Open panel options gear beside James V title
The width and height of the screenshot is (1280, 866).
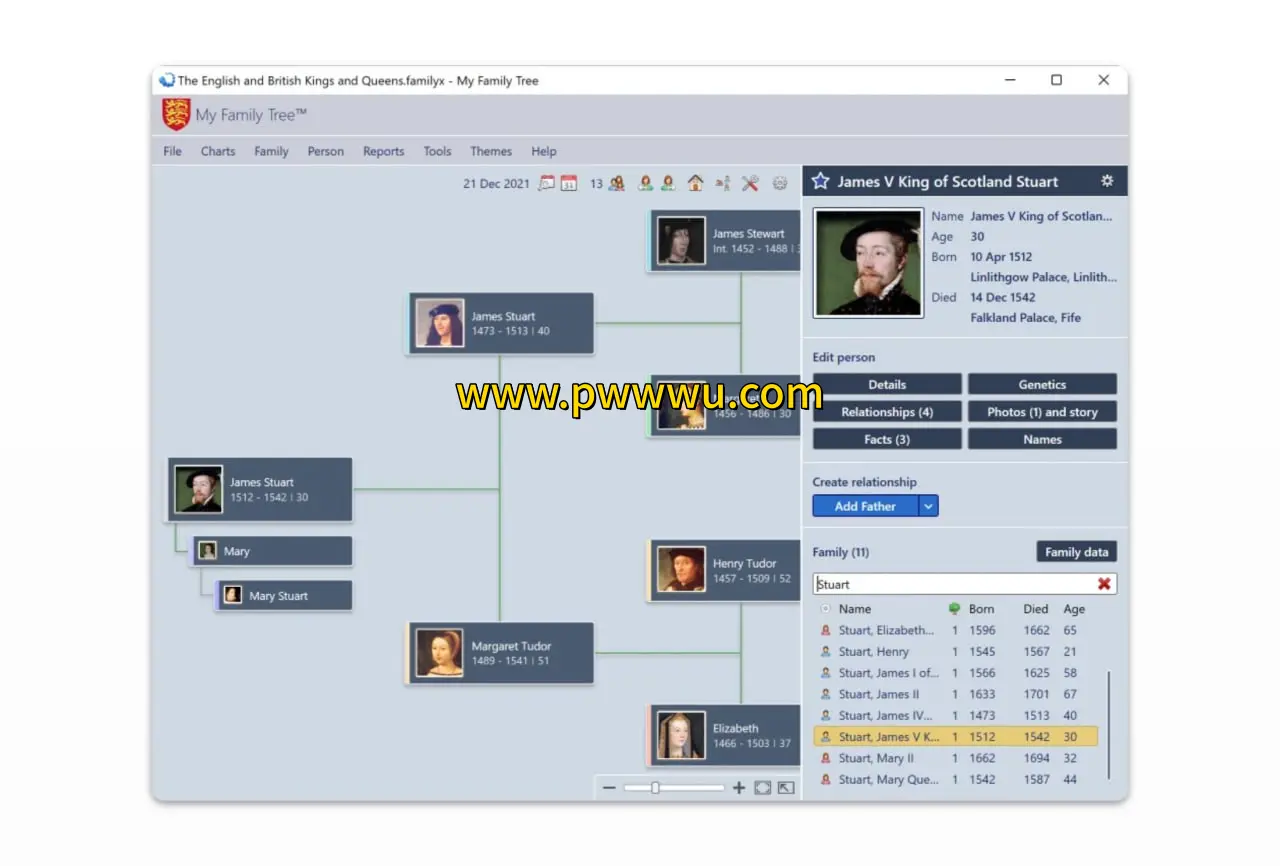(x=1106, y=181)
